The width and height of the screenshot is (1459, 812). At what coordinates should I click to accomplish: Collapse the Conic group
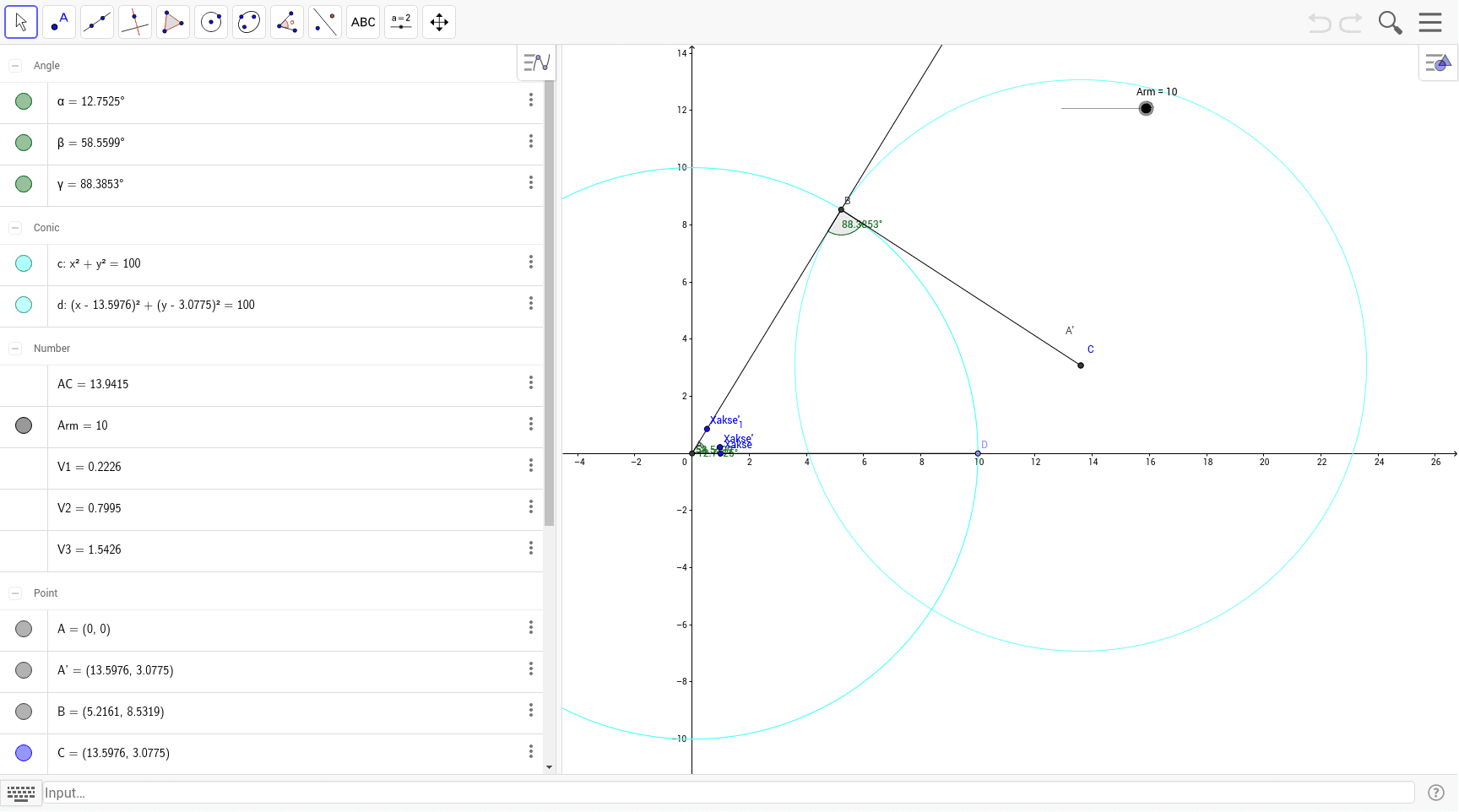pyautogui.click(x=15, y=227)
